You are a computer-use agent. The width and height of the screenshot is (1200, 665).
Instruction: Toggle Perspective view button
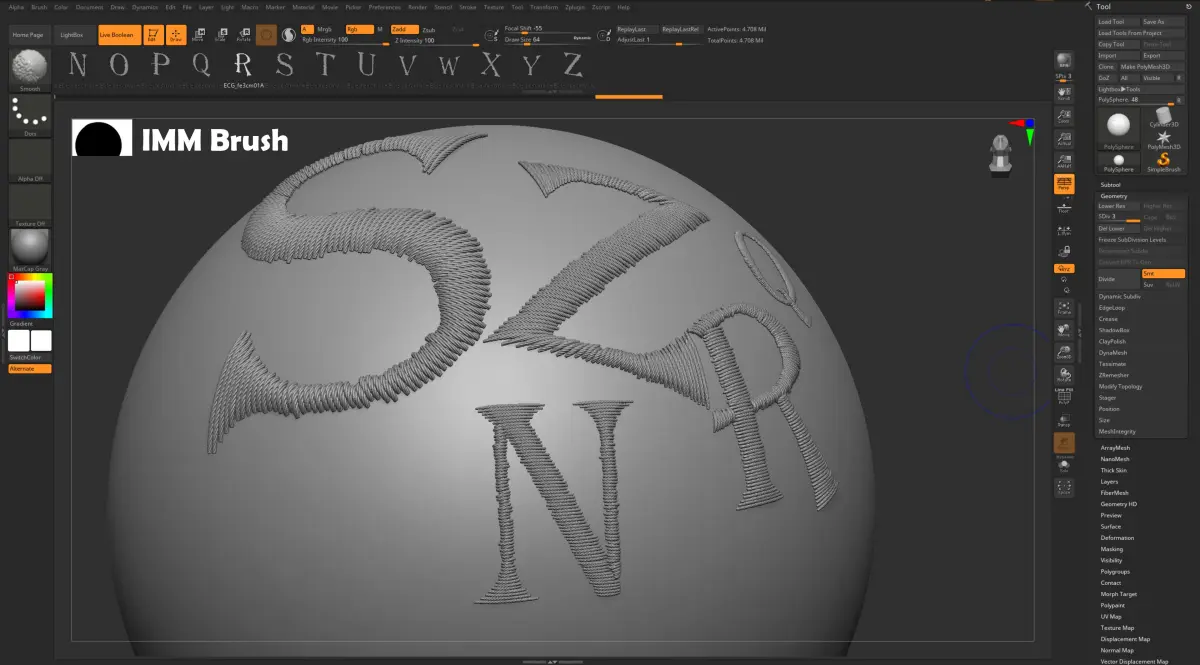click(1064, 184)
